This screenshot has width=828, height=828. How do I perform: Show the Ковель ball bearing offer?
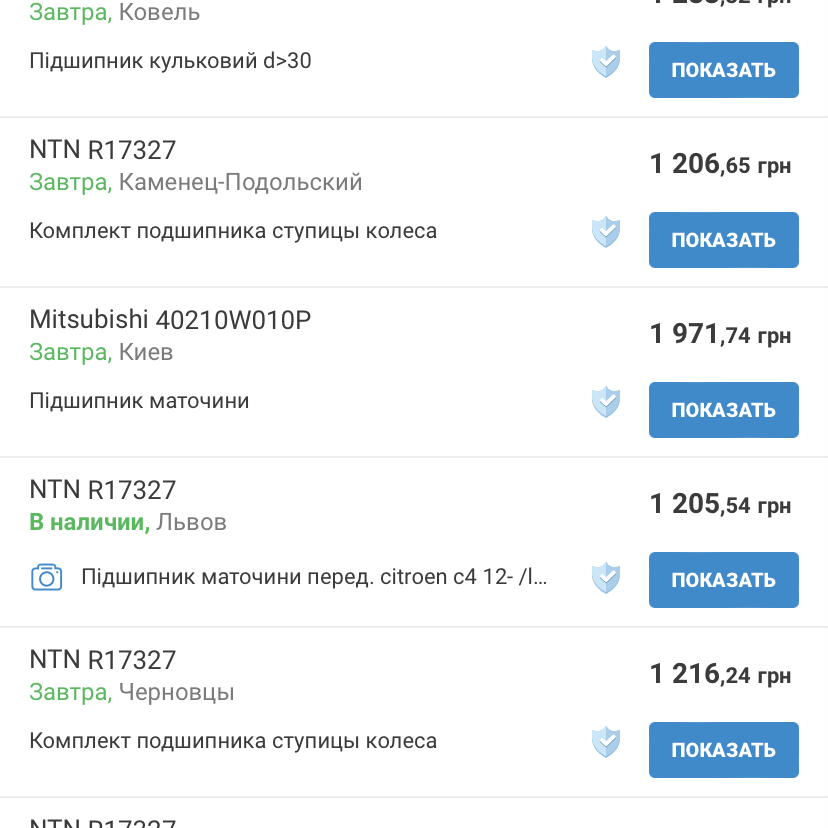click(x=723, y=70)
